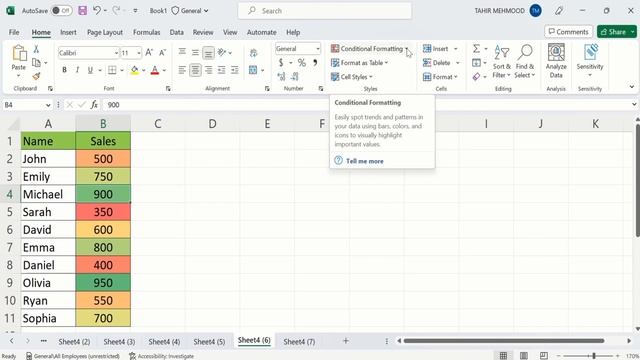Click the formula bar showing 900
Viewport: 640px width, 360px height.
(365, 105)
